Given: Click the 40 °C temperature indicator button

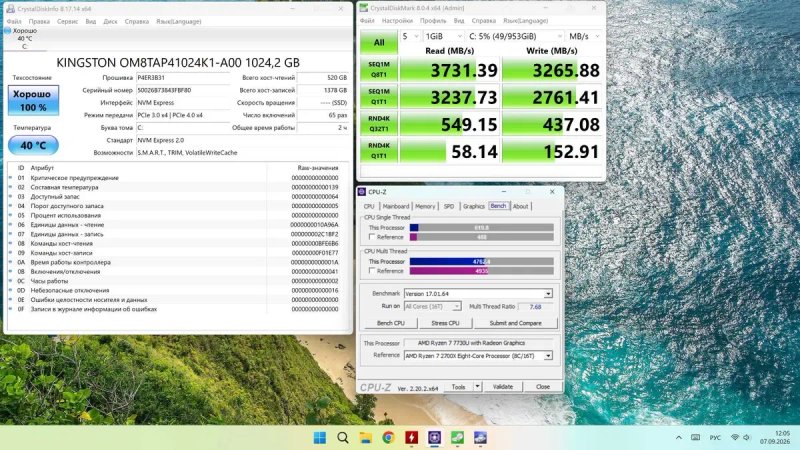Looking at the screenshot, I should tap(33, 145).
